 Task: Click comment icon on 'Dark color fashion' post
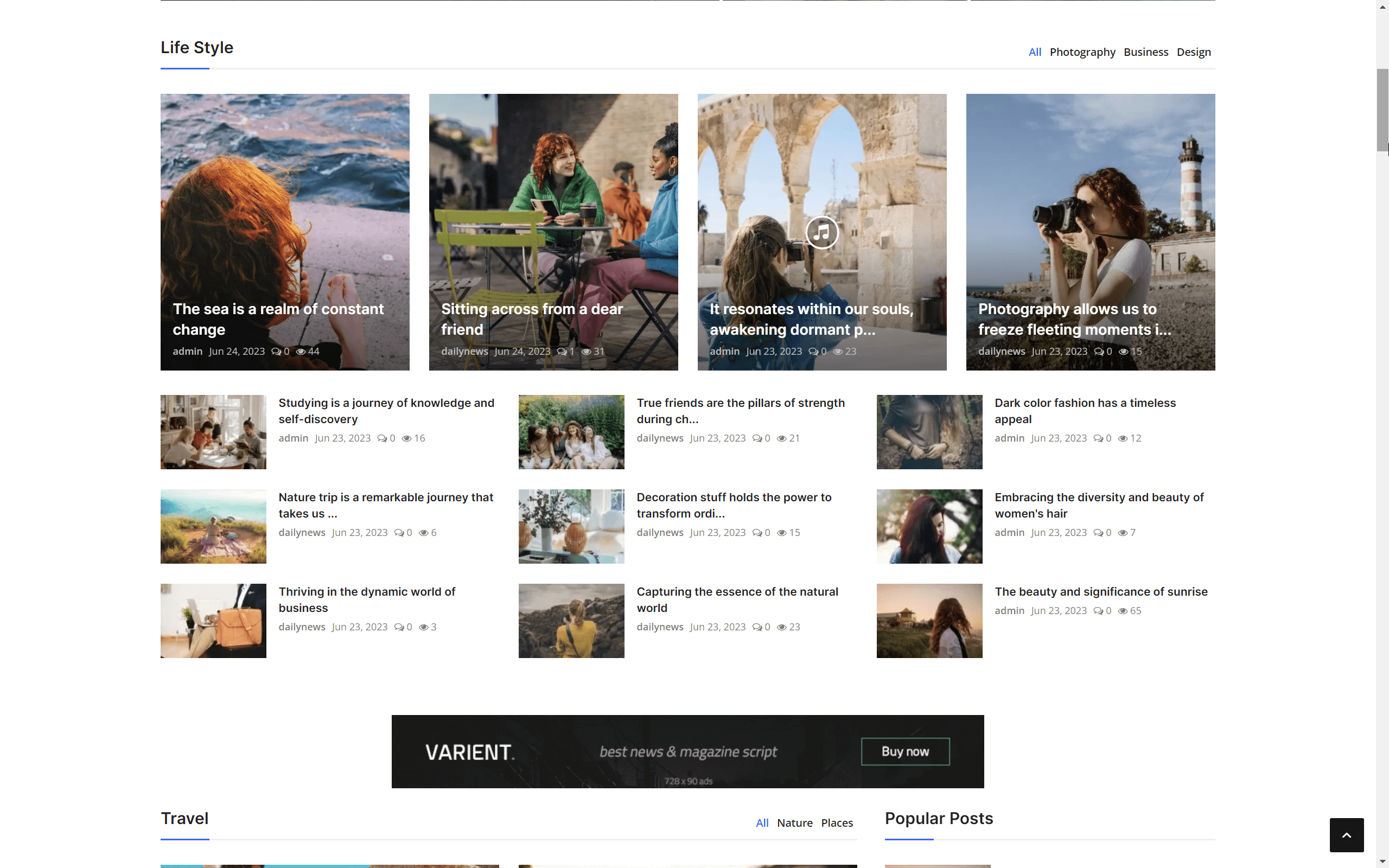(1098, 438)
